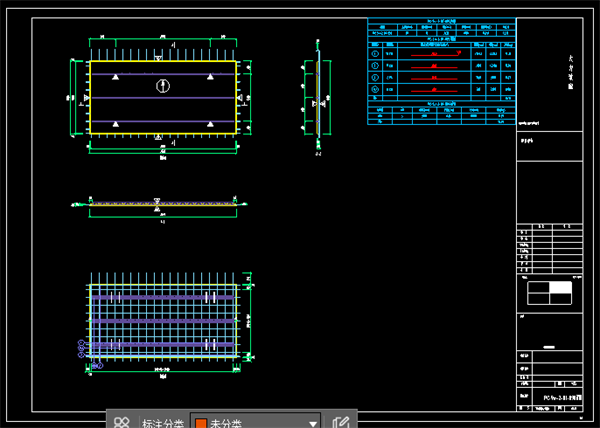Click the 标注分类 label
Viewport: 600px width, 428px height.
(x=163, y=423)
